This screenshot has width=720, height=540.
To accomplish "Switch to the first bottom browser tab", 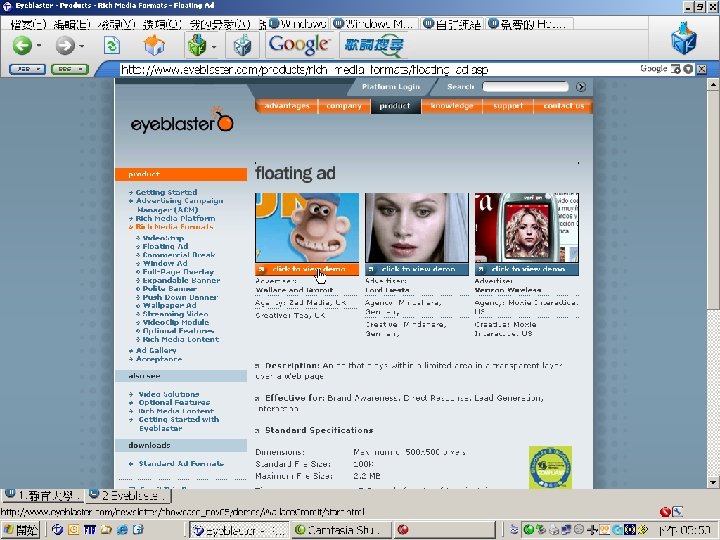I will 43,495.
